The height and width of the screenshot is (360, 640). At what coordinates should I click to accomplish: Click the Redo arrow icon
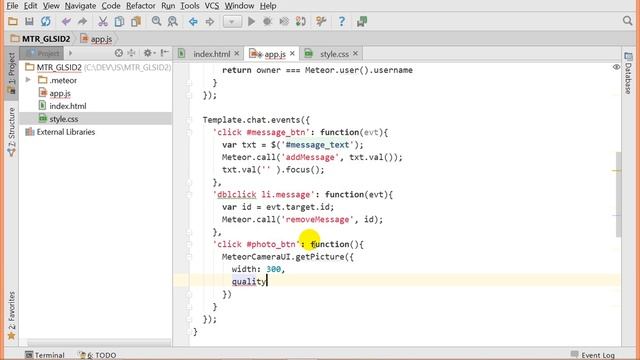click(82, 21)
